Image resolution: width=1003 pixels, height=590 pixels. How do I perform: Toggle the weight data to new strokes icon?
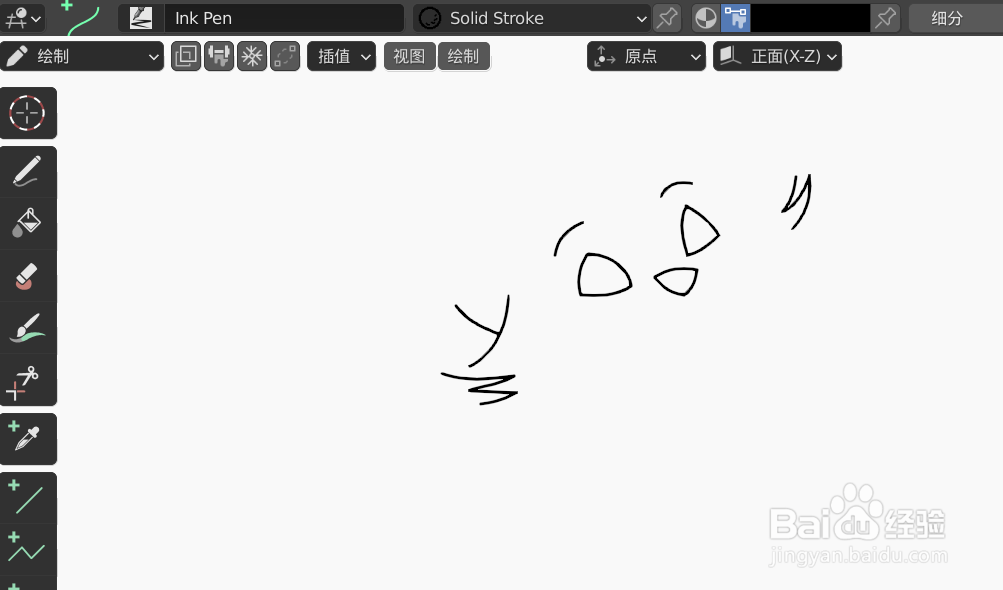tap(219, 56)
